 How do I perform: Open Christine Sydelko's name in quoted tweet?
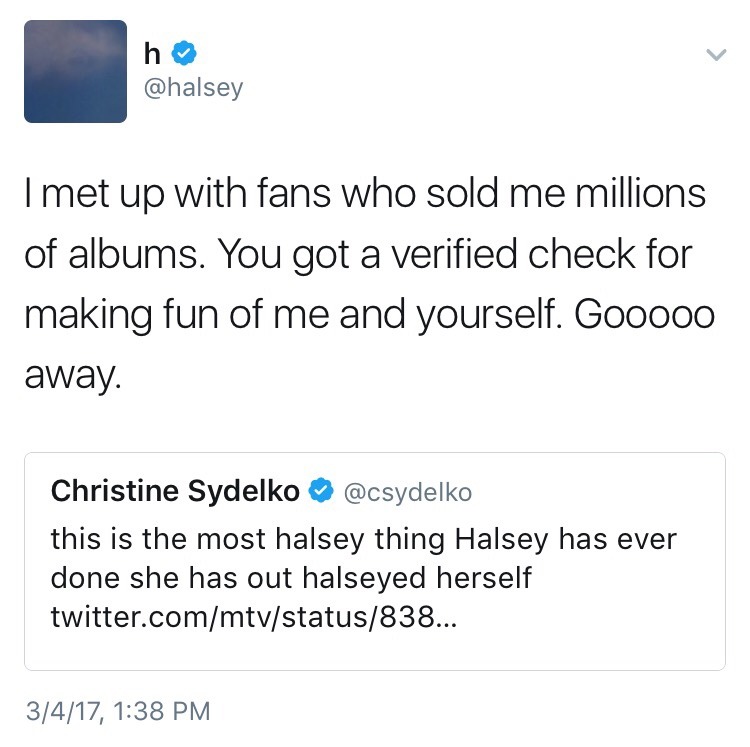pos(175,491)
